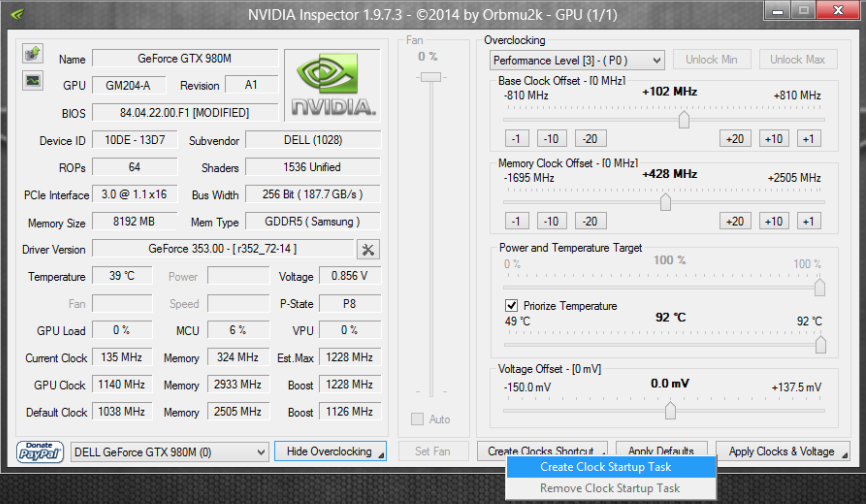
Task: Toggle the Priorize Temperature checkbox
Action: (511, 305)
